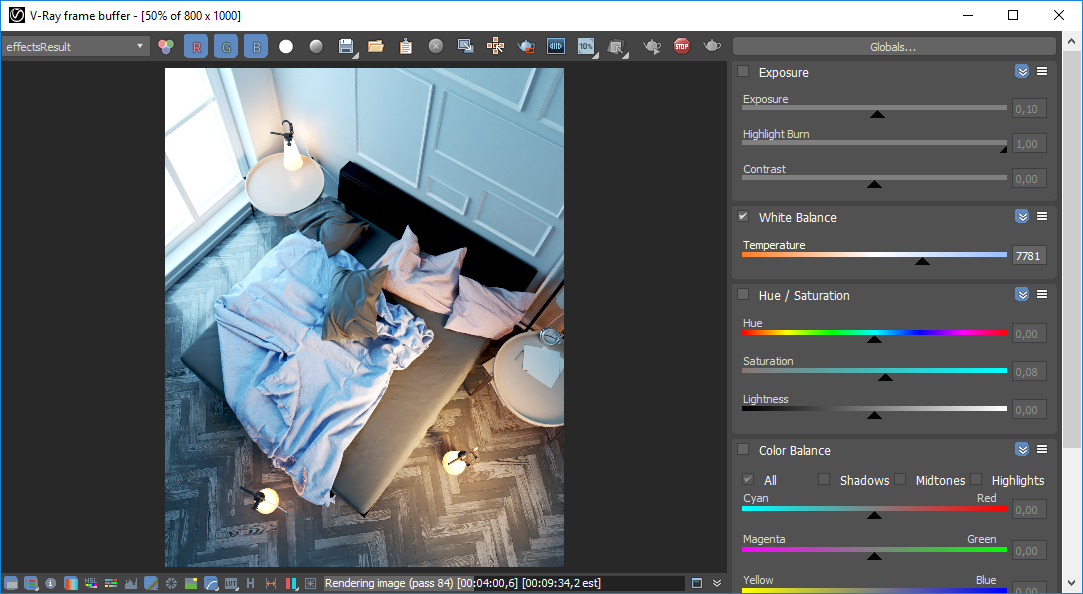Stop the current render
Image resolution: width=1083 pixels, height=594 pixels.
[681, 46]
